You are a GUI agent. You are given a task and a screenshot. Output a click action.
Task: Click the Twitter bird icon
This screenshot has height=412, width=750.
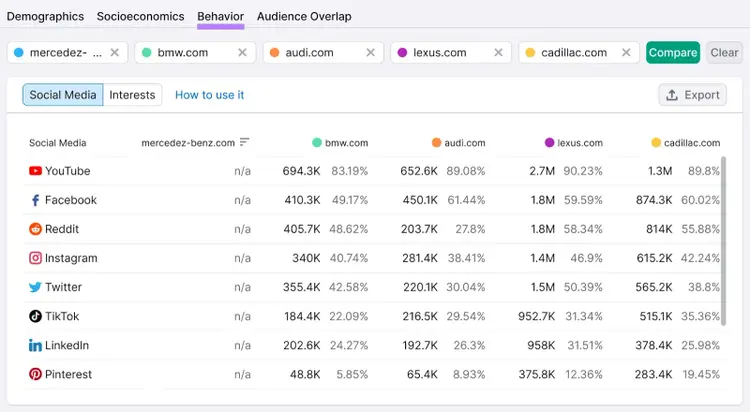35,287
